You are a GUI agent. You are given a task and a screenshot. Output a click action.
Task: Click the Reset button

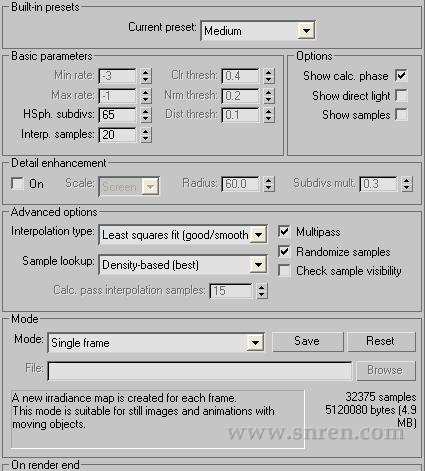pos(381,341)
